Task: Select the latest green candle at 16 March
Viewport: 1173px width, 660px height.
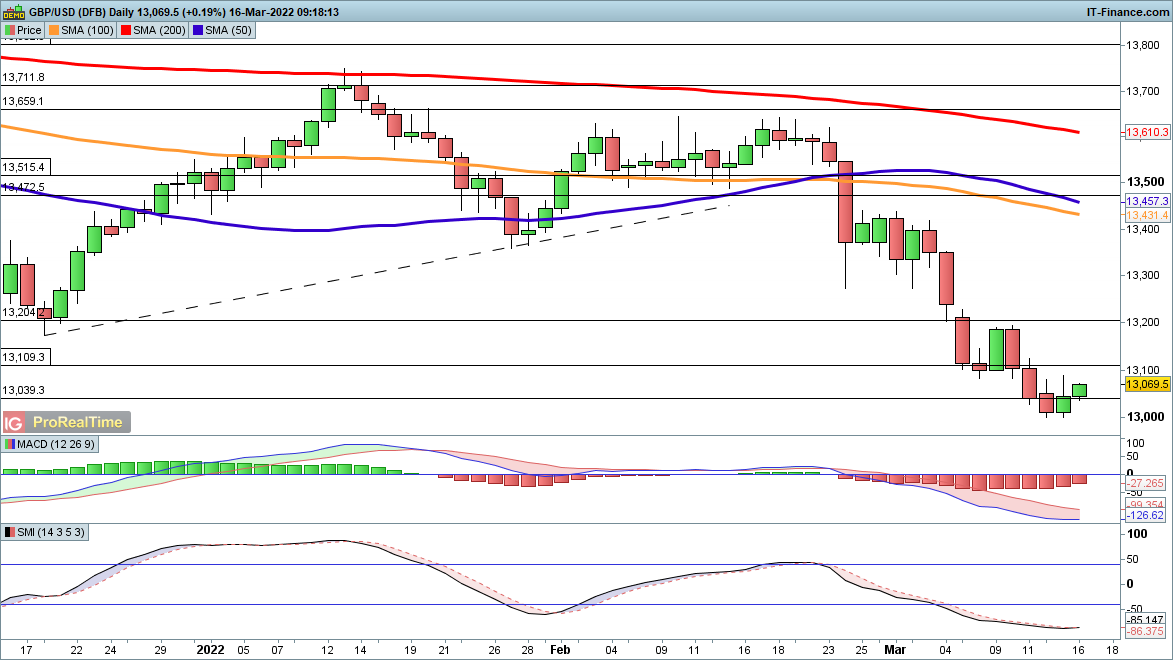Action: pos(1079,390)
